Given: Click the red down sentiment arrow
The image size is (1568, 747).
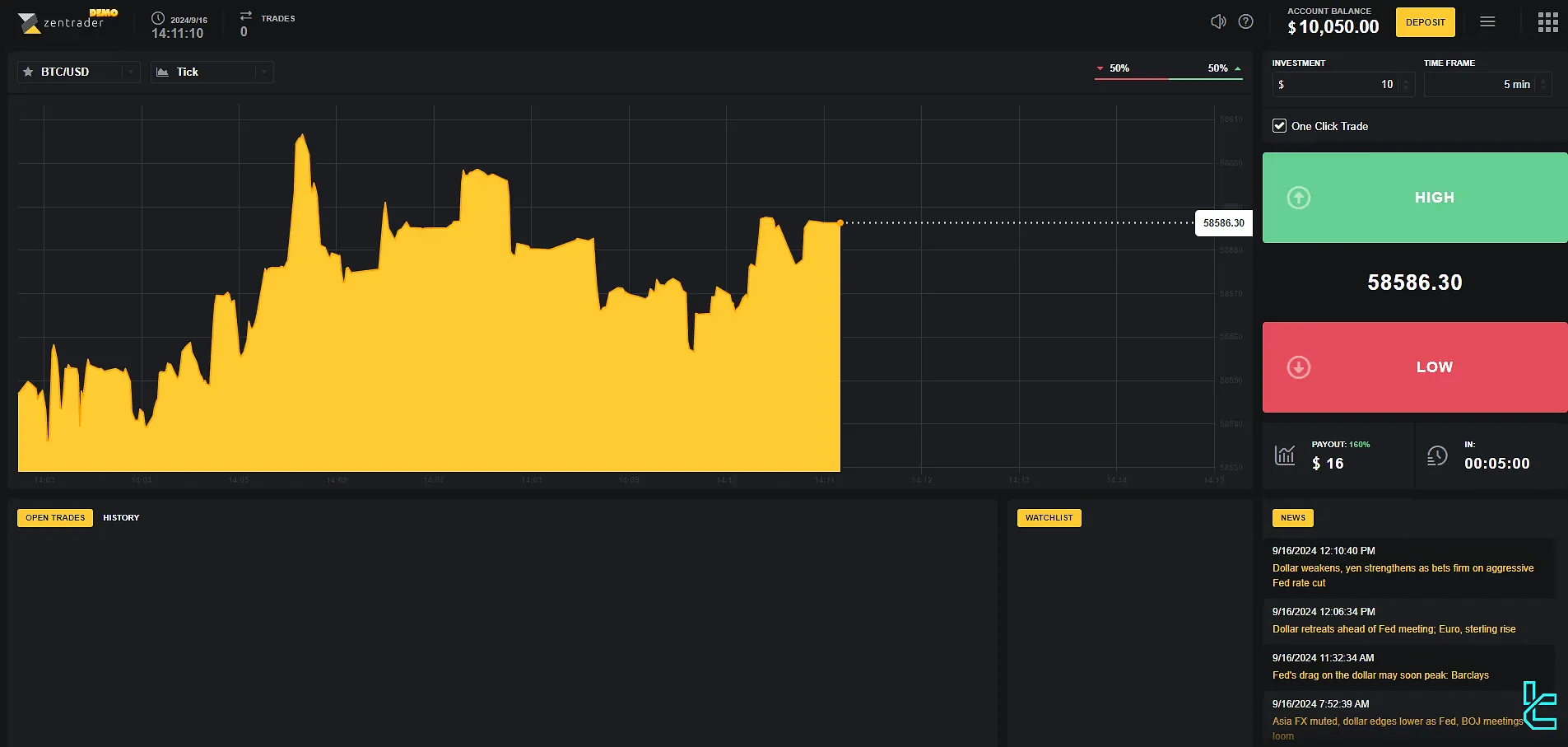Looking at the screenshot, I should pyautogui.click(x=1100, y=68).
